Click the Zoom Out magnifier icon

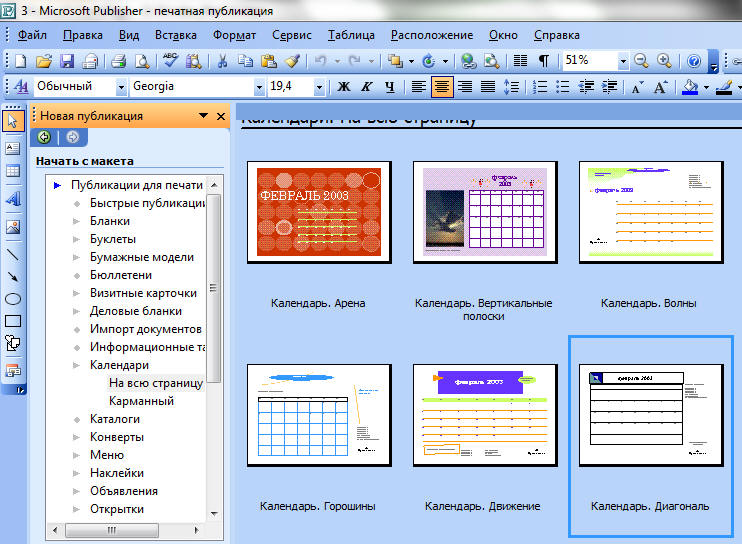click(x=641, y=61)
